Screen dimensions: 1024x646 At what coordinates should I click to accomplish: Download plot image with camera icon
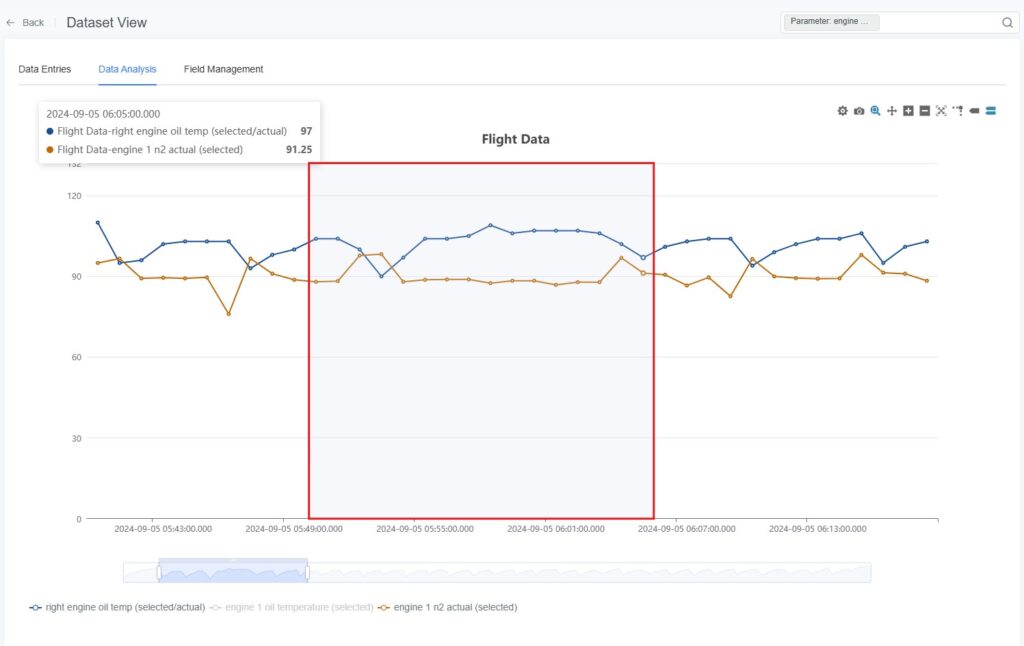858,111
